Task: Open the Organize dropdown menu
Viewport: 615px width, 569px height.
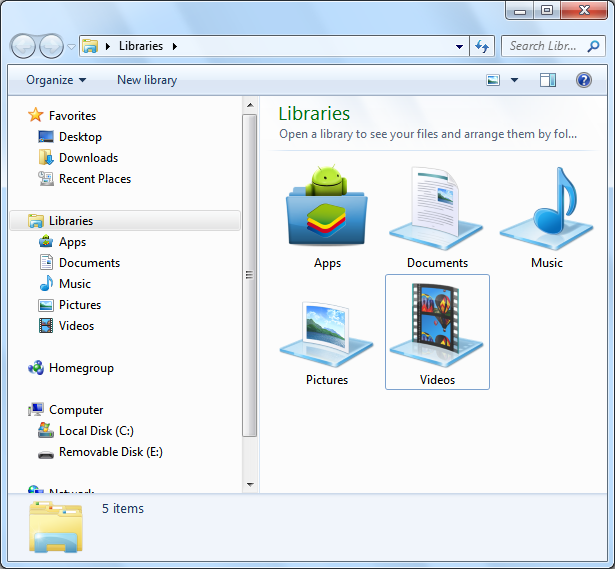Action: [56, 80]
